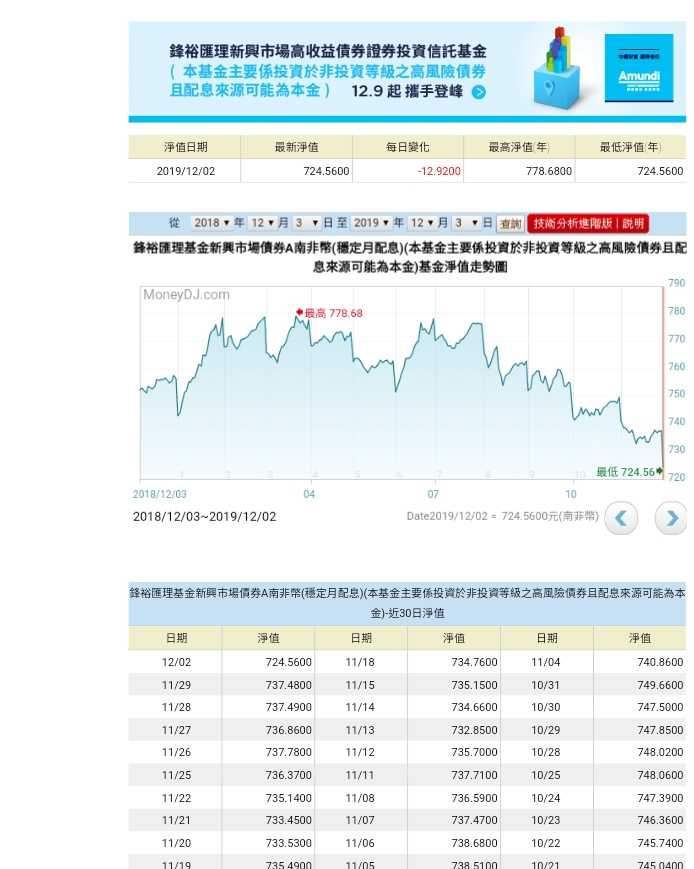The image size is (694, 869).
Task: Click the value 733.4500 for 11/21
Action: (x=288, y=820)
